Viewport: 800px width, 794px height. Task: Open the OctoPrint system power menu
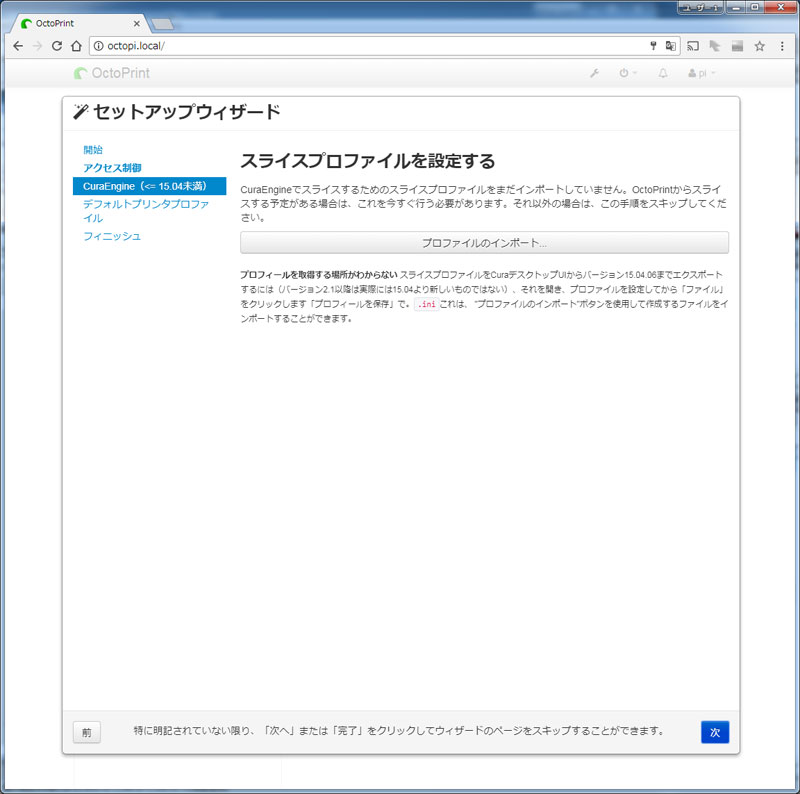pyautogui.click(x=628, y=73)
